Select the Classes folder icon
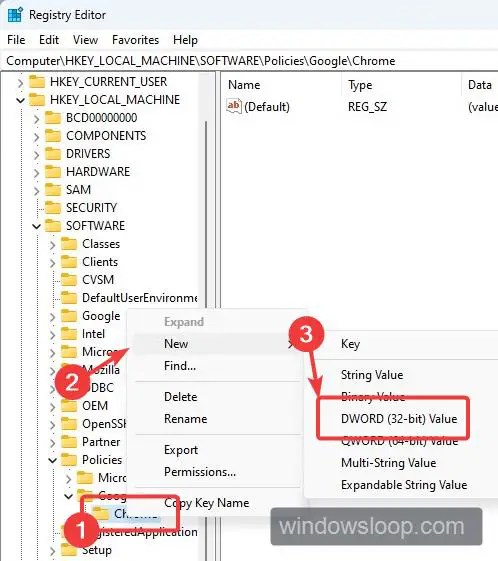The width and height of the screenshot is (498, 561). click(x=69, y=244)
